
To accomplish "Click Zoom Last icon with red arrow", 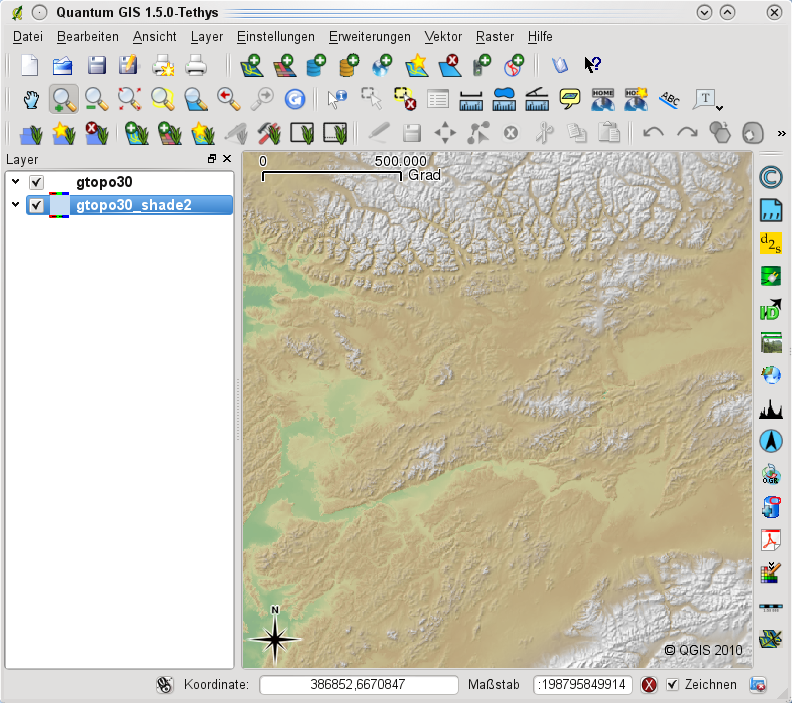I will [x=228, y=99].
